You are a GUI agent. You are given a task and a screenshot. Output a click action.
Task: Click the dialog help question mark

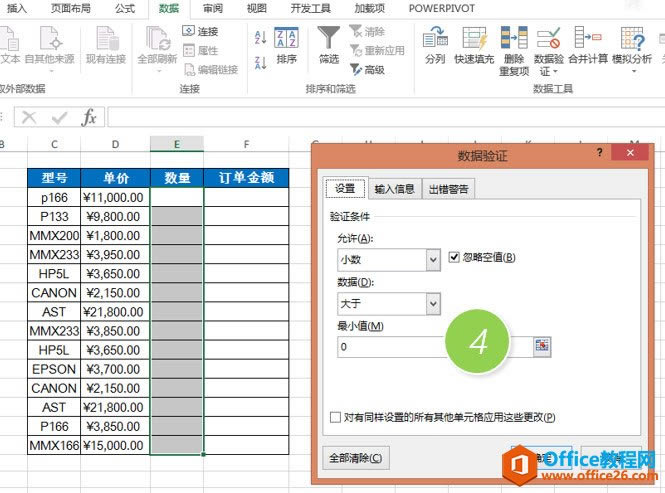[599, 152]
